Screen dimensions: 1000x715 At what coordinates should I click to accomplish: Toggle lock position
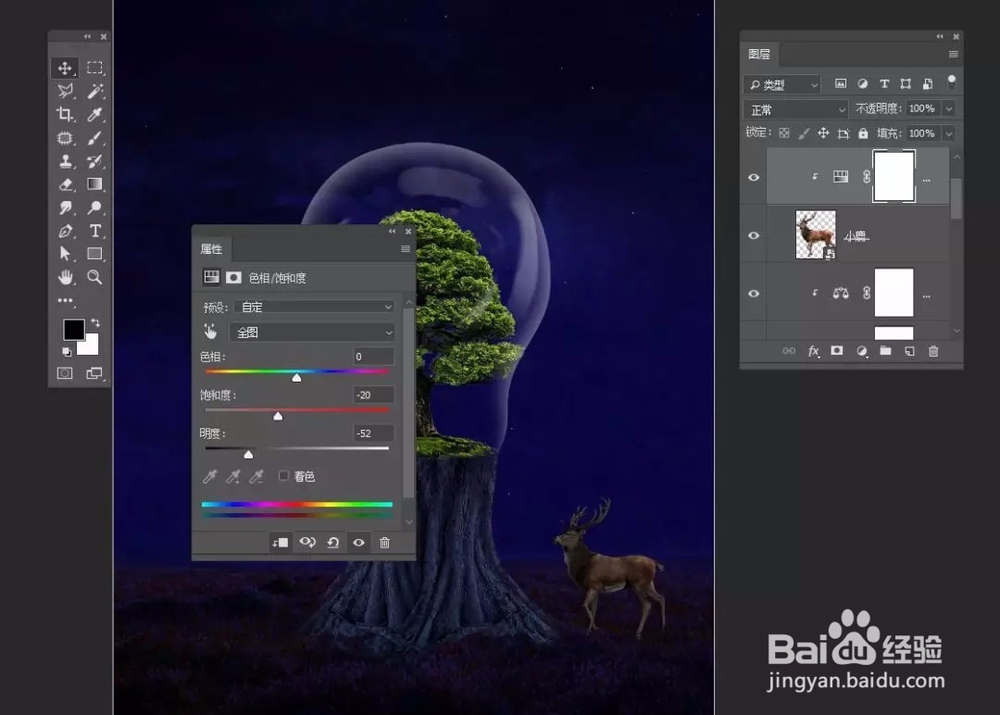pos(823,133)
